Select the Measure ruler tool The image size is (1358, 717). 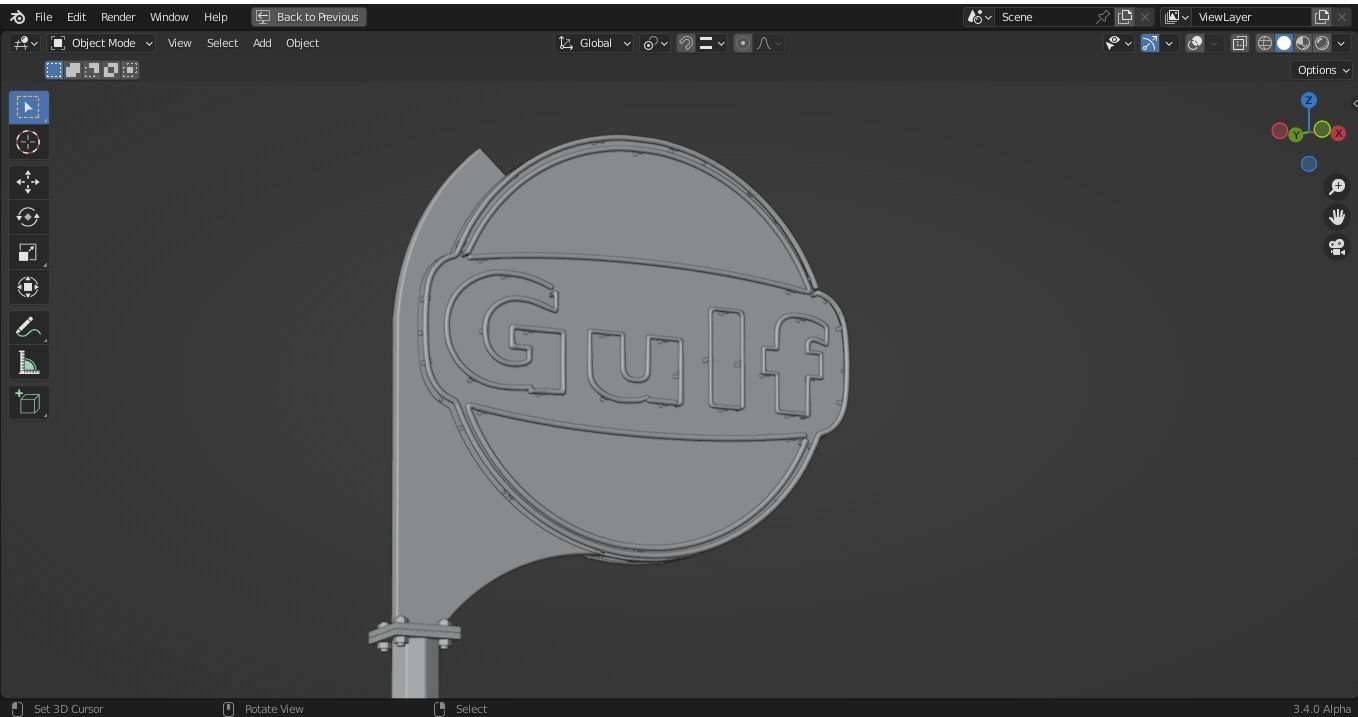(x=28, y=363)
